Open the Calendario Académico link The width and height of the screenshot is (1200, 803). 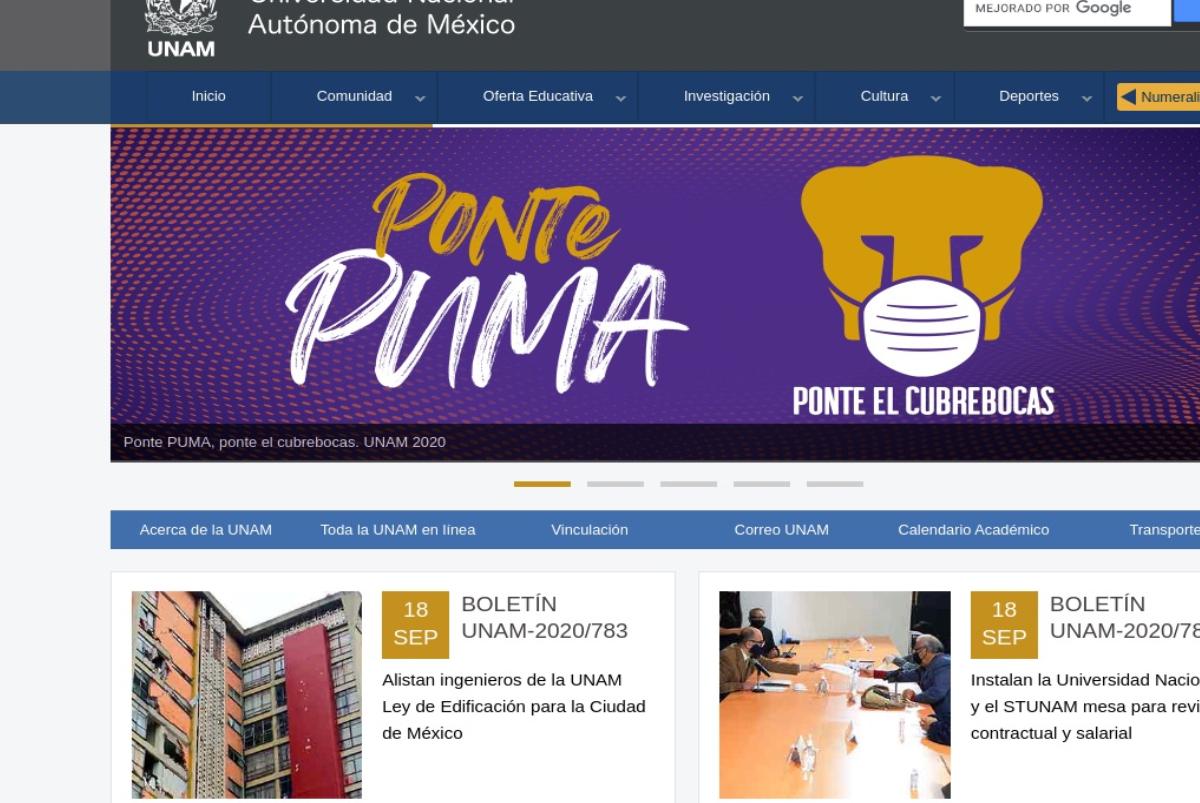974,530
